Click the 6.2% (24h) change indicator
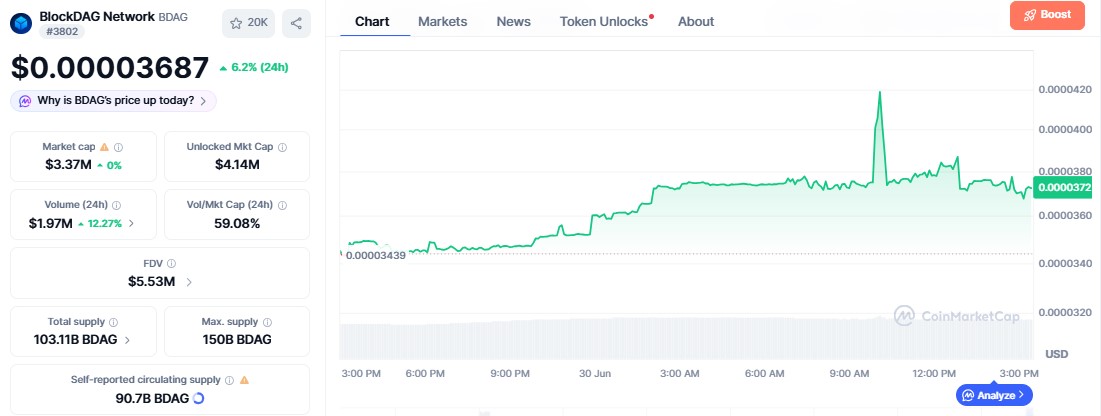 [253, 67]
